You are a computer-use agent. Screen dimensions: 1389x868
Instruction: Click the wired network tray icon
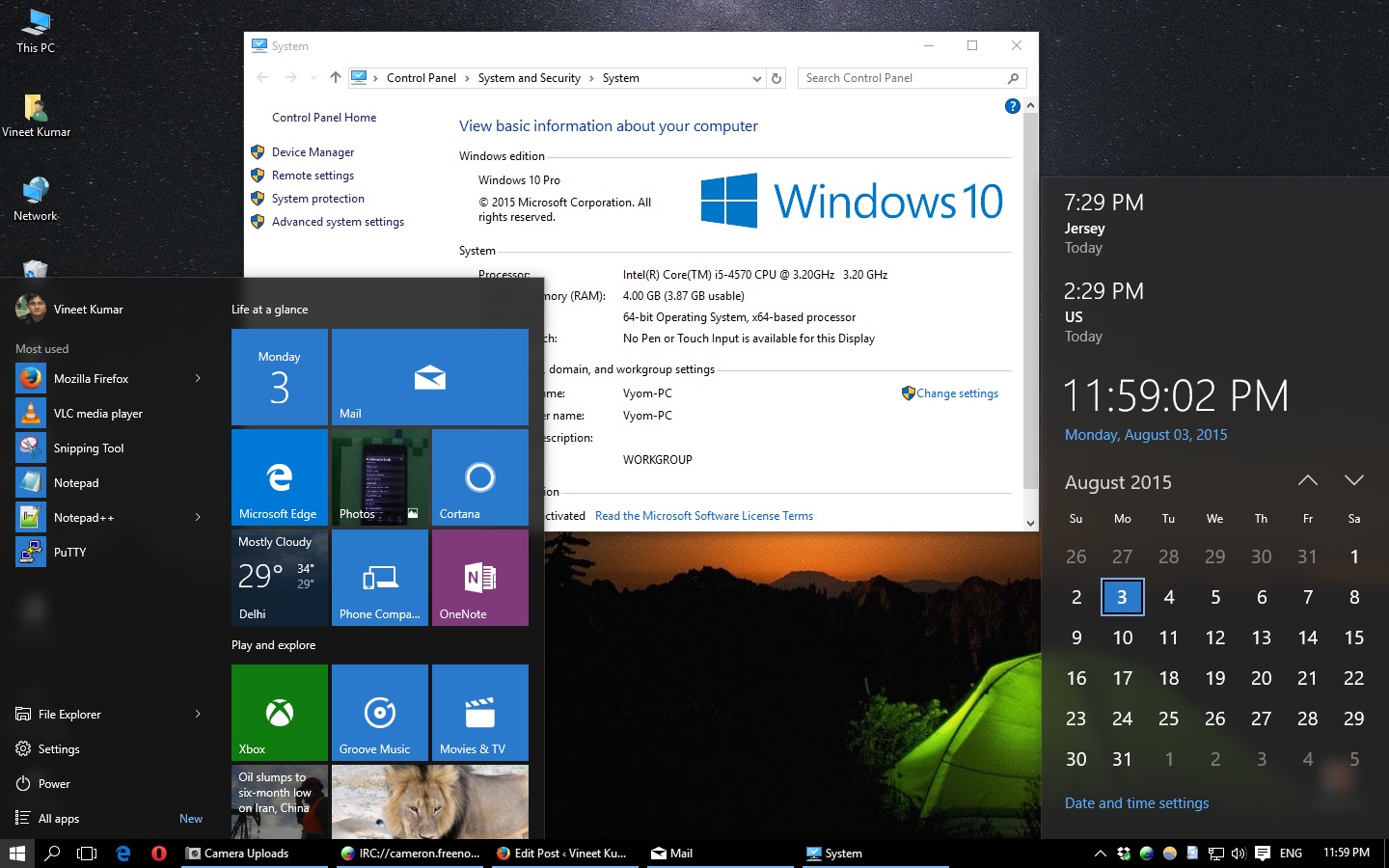tap(1215, 854)
